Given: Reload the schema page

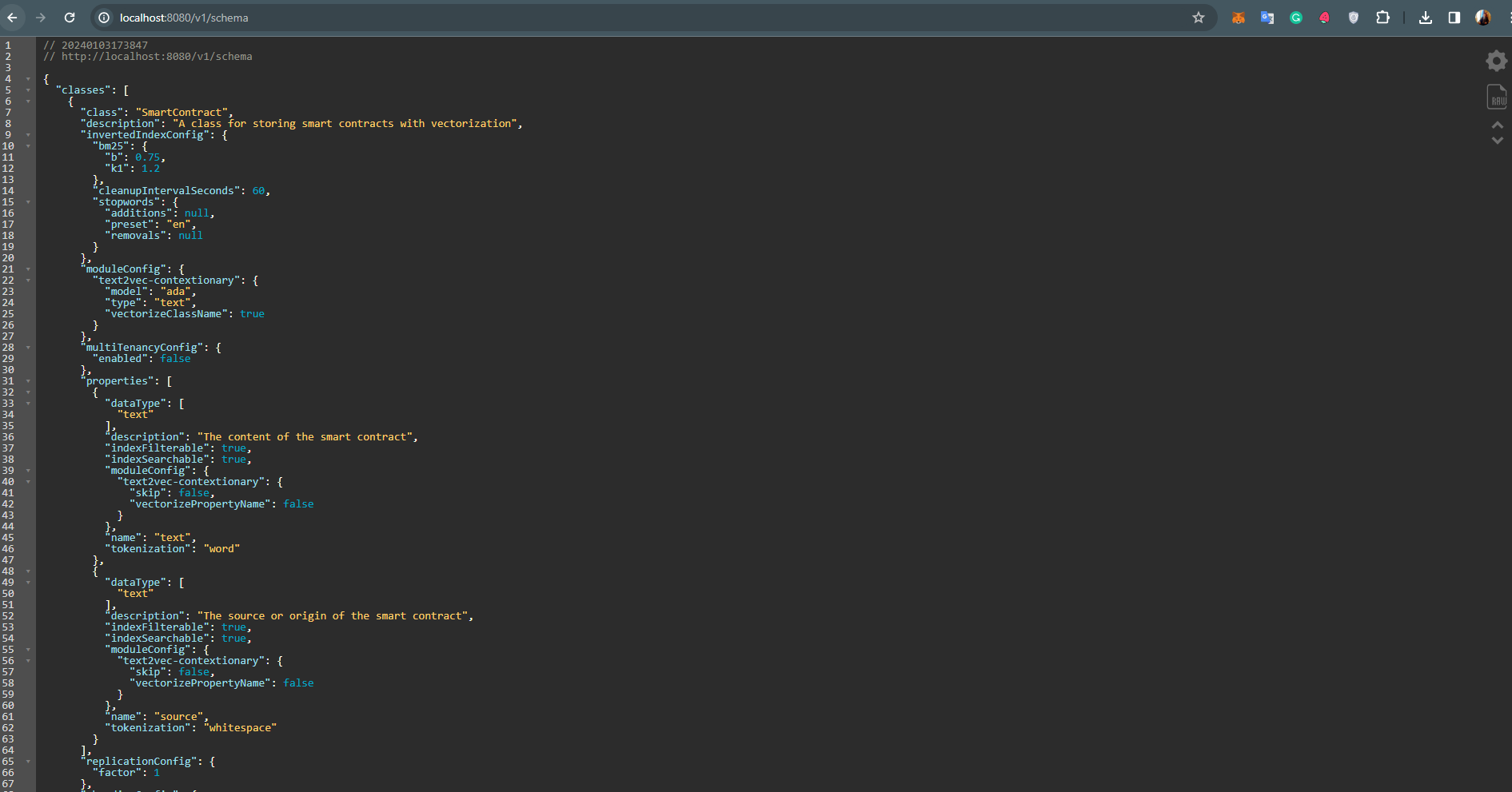Looking at the screenshot, I should [x=70, y=18].
